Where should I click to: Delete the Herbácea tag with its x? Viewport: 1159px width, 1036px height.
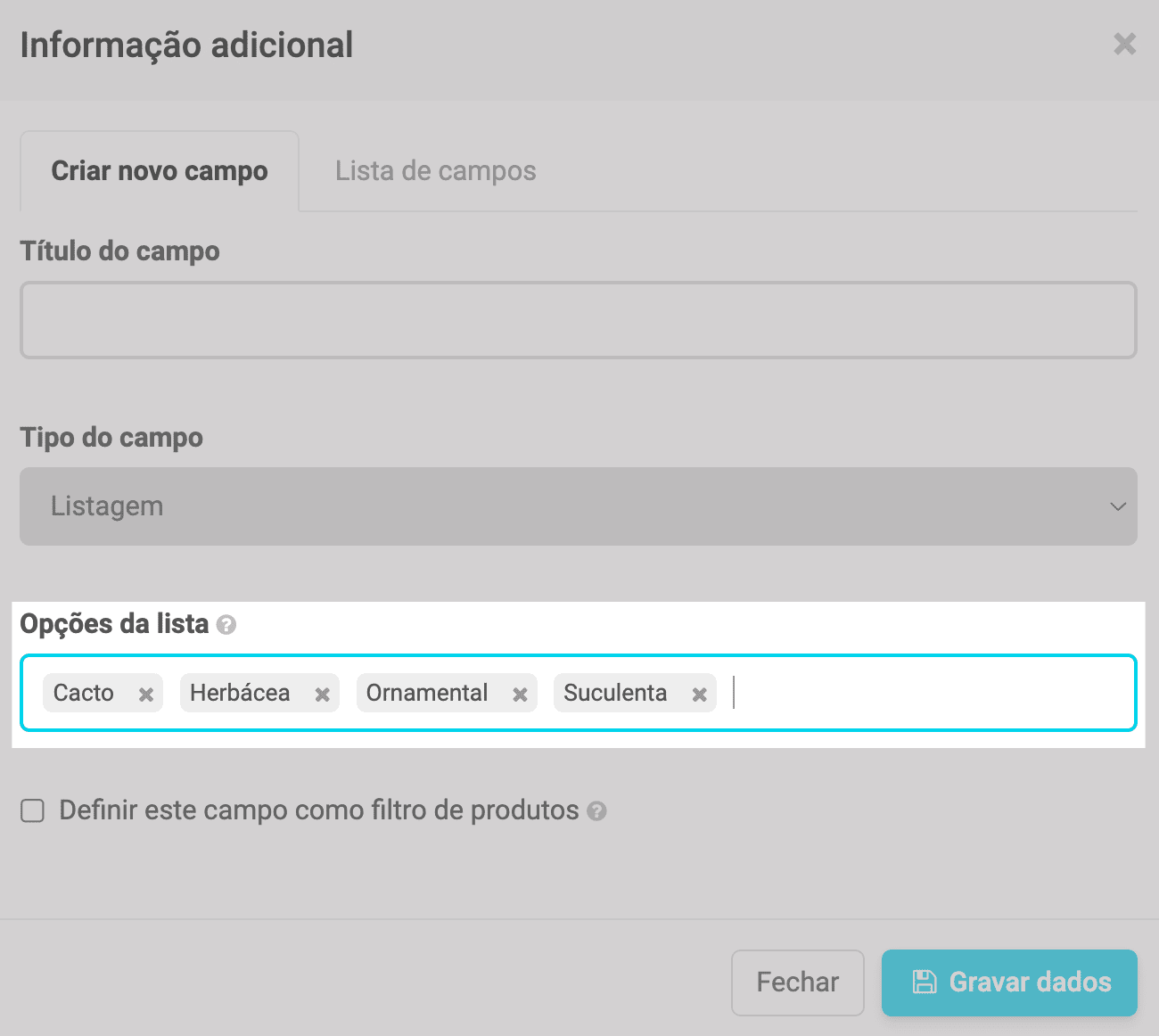coord(323,695)
